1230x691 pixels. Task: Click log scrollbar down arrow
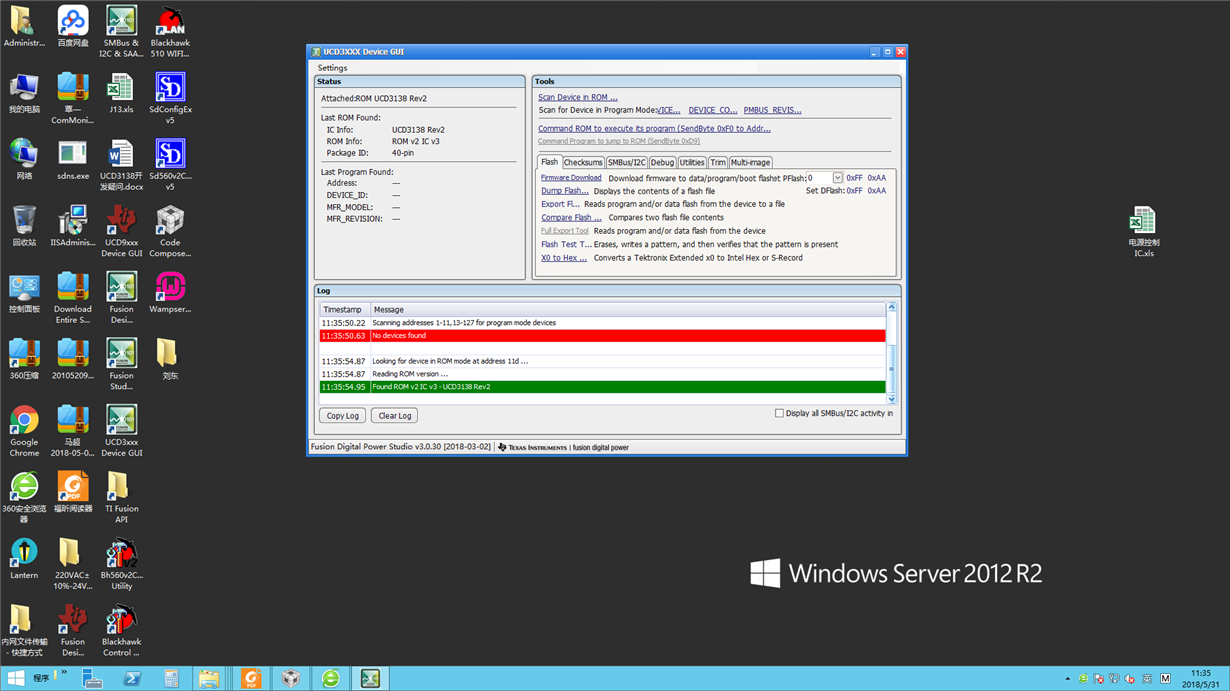[891, 399]
